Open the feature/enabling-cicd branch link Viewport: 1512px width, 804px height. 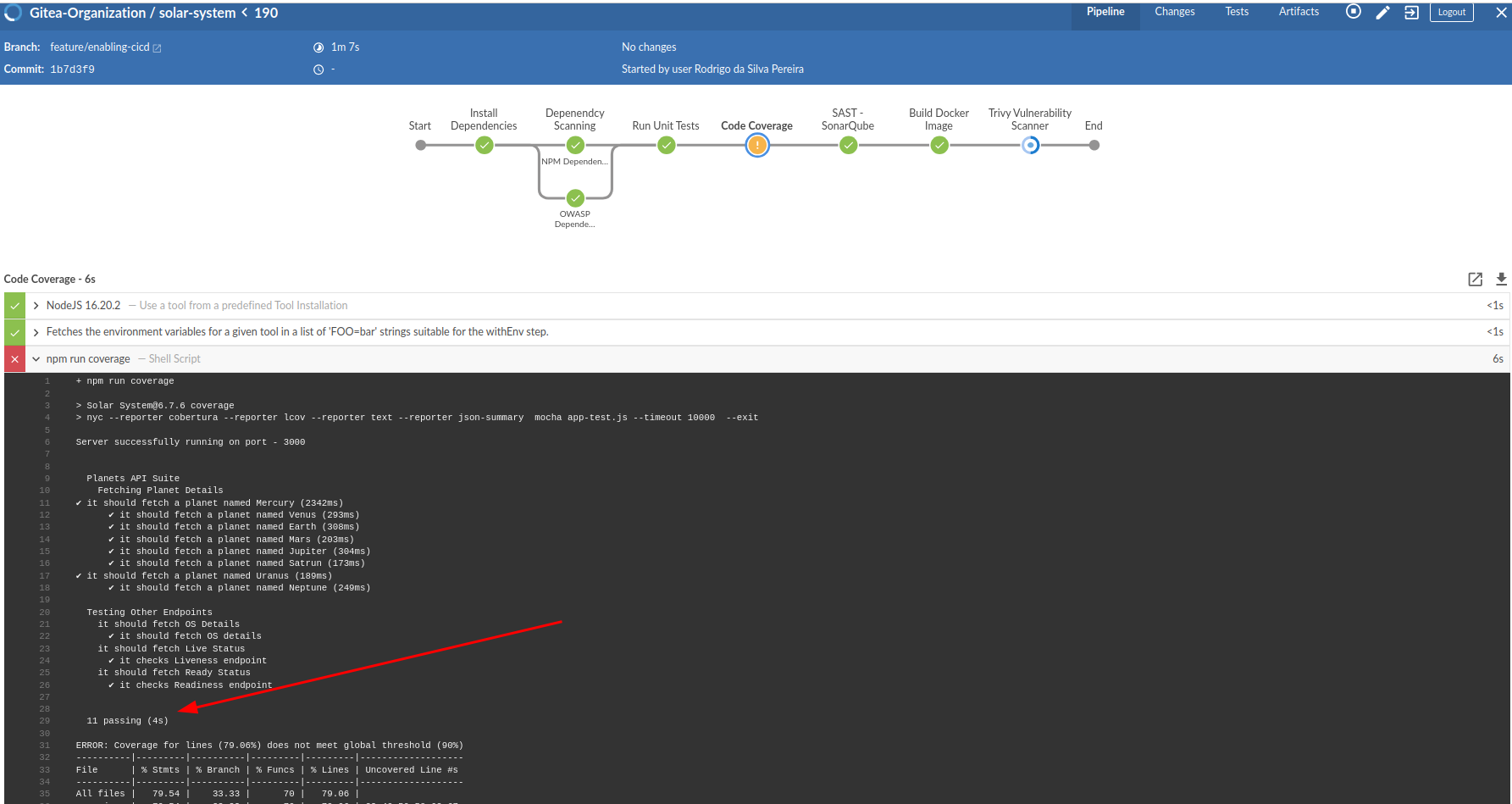99,47
